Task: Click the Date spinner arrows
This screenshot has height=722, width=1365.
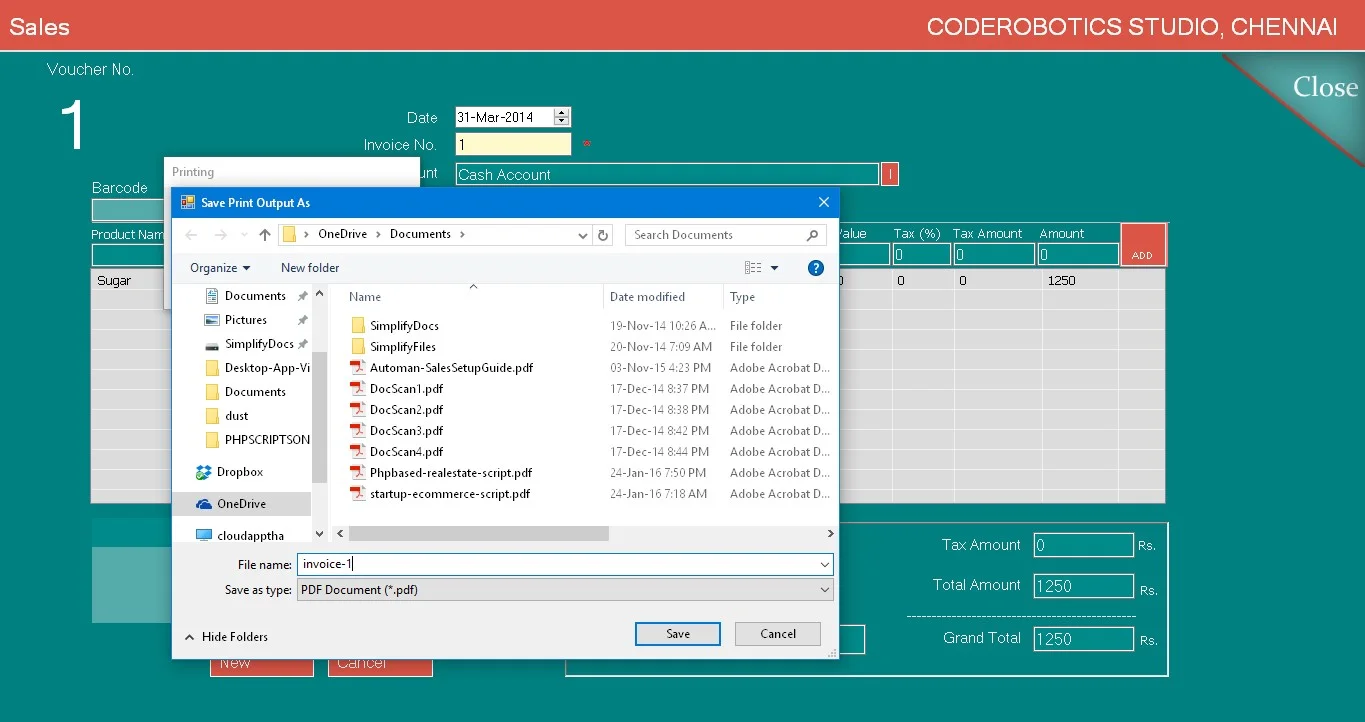Action: coord(561,117)
